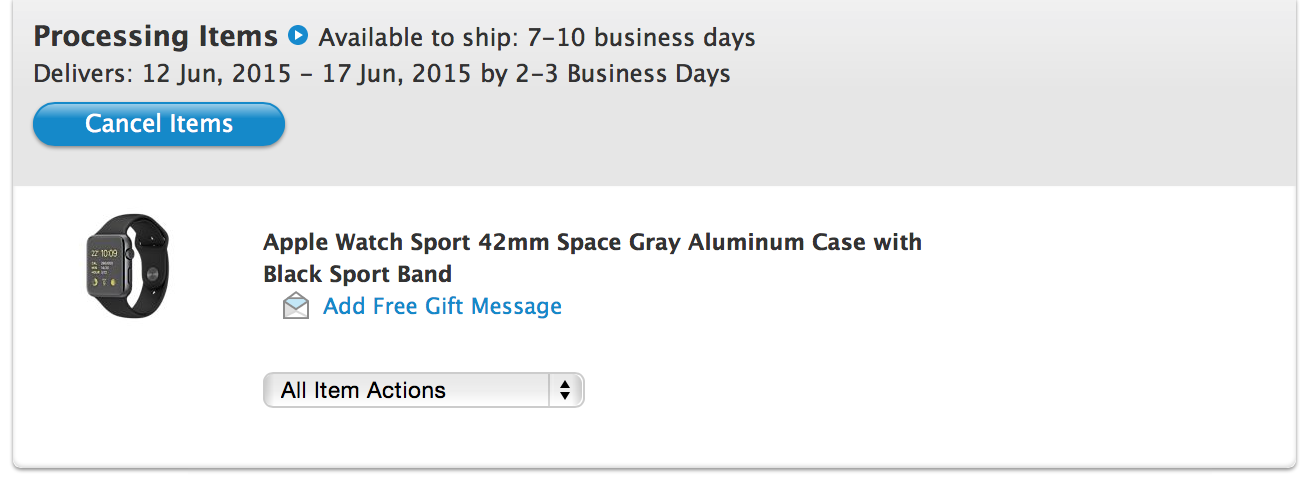
Task: Click the 17 Jun, 2015 delivery end date
Action: pyautogui.click(x=397, y=74)
